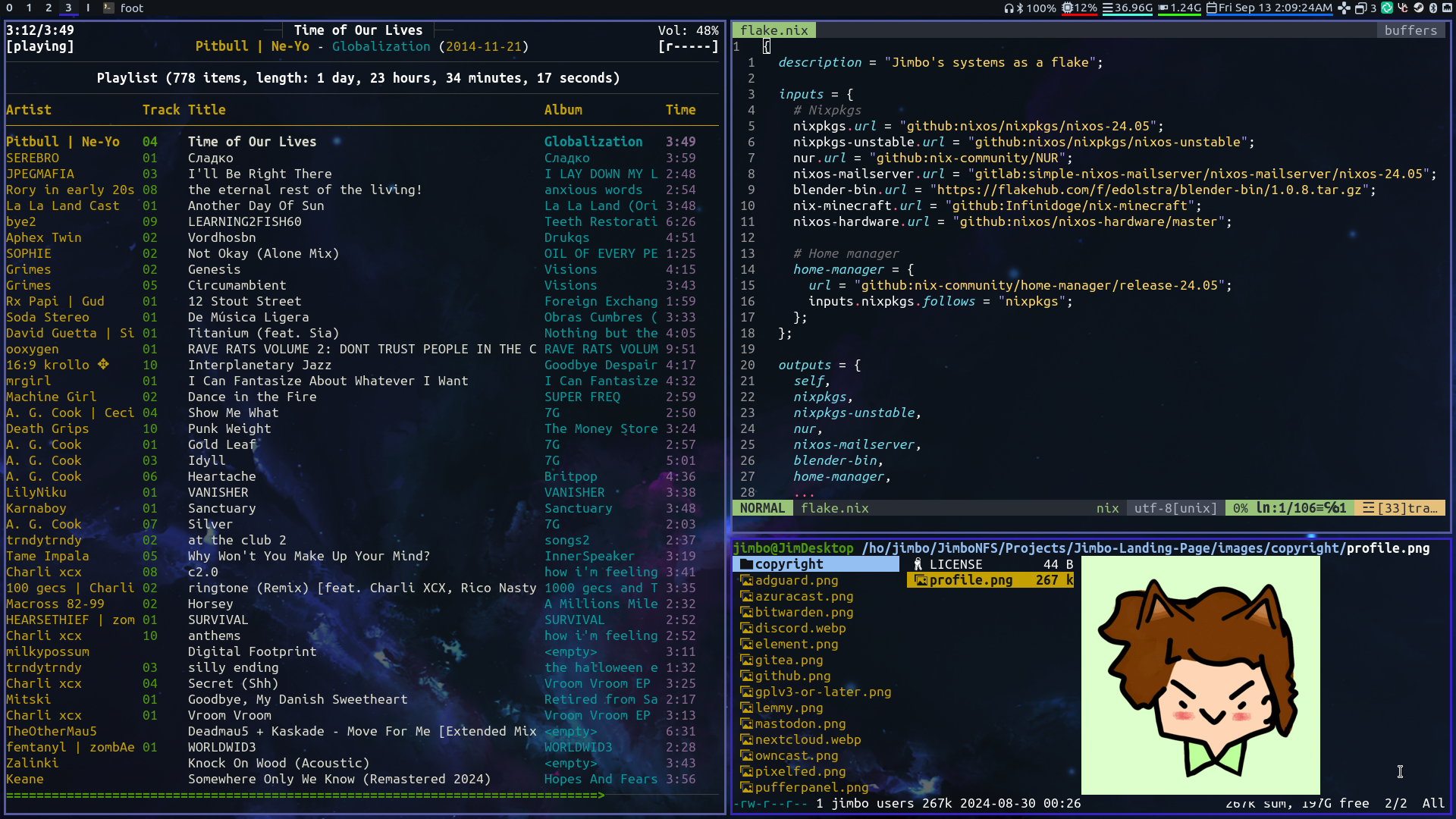Image resolution: width=1456 pixels, height=819 pixels.
Task: Click the Bluetooth icon beside 100%
Action: click(x=1020, y=8)
